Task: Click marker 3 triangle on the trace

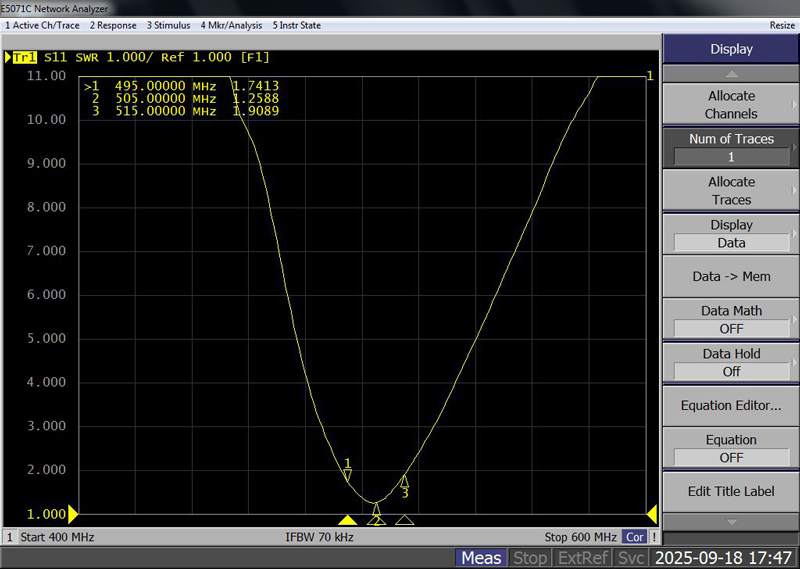Action: [x=404, y=481]
